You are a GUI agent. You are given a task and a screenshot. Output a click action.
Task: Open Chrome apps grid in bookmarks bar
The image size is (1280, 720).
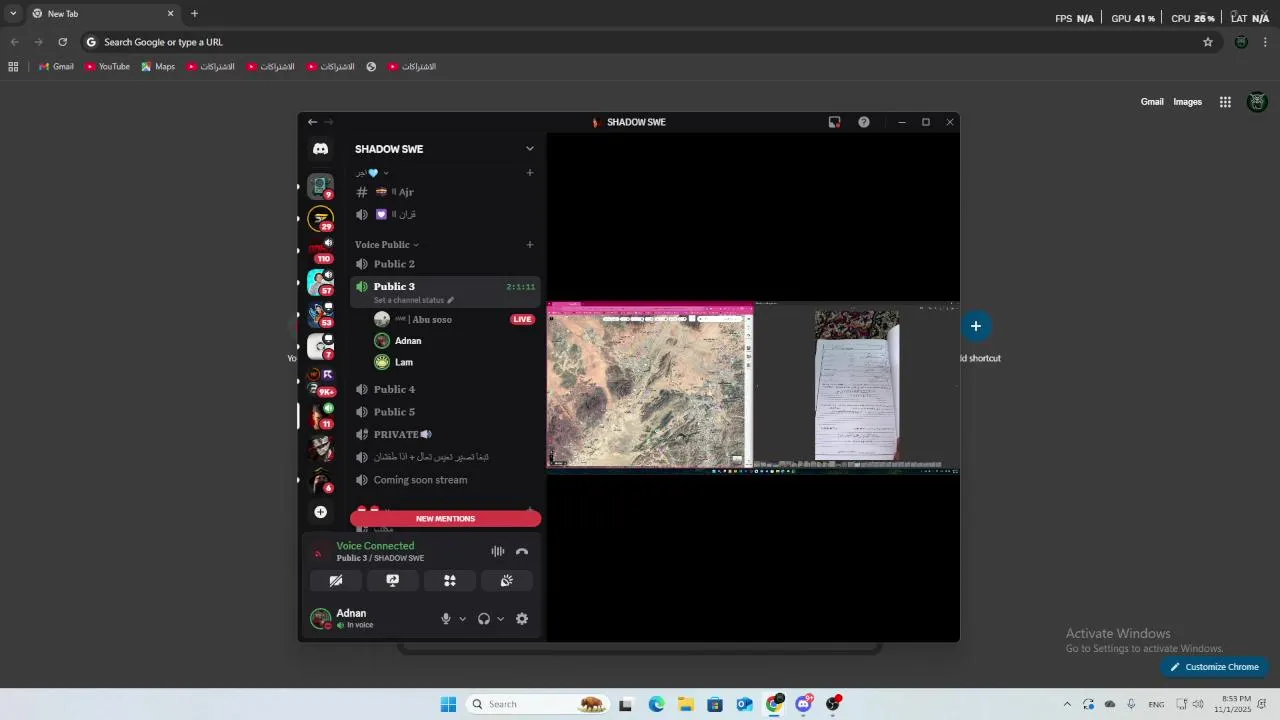(x=13, y=67)
